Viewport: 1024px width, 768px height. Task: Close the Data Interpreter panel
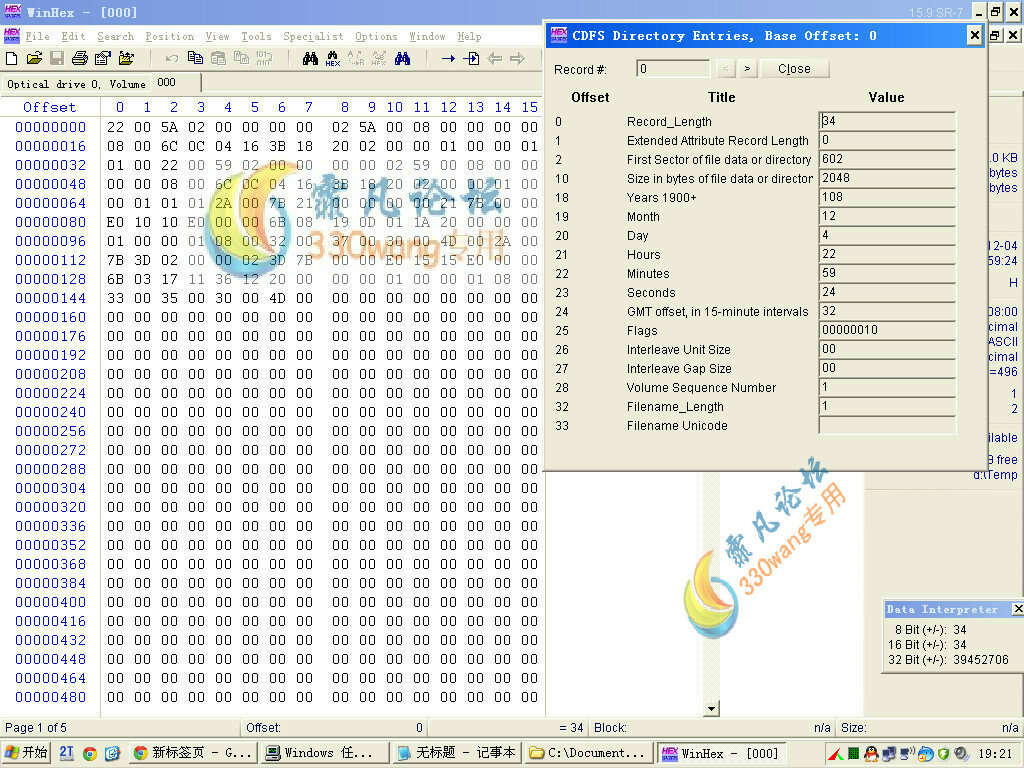click(x=1017, y=609)
